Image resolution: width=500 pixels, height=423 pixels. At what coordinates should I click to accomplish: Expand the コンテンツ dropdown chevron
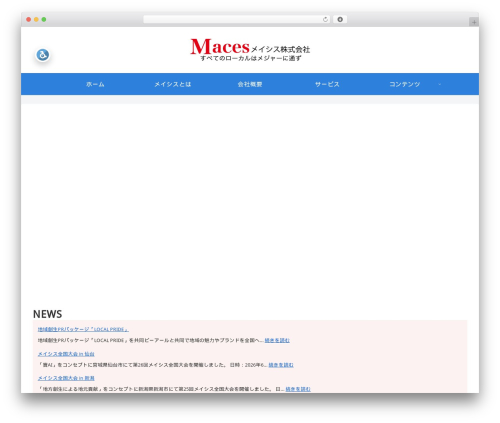440,84
